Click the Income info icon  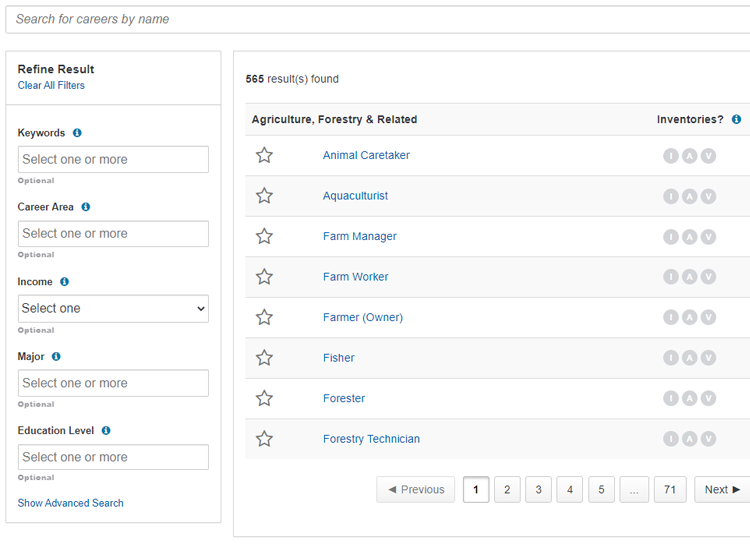[65, 282]
